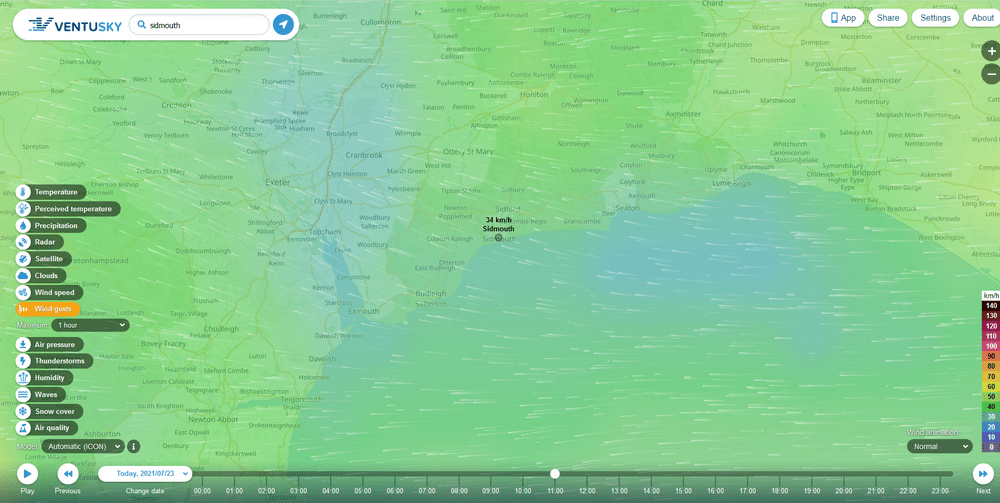
Task: Click the Ventusky logo
Action: point(75,24)
